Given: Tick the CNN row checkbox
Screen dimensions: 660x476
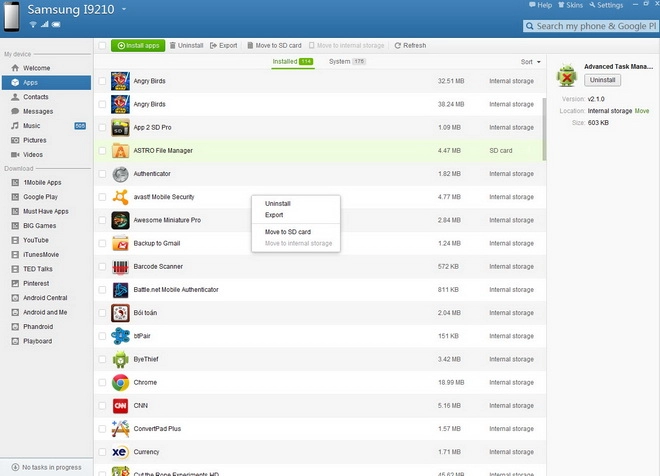Looking at the screenshot, I should pyautogui.click(x=102, y=406).
